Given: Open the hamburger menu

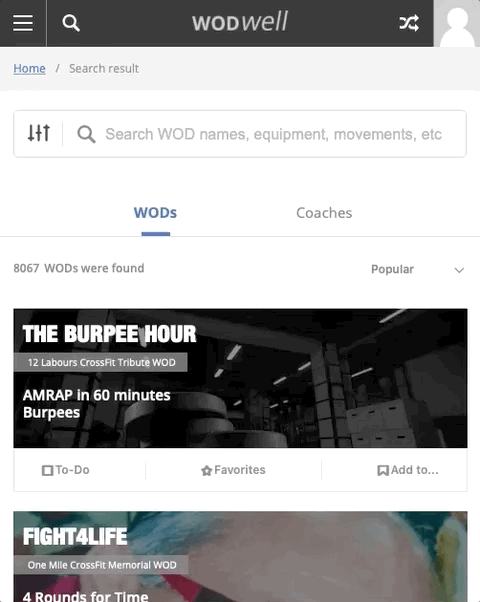Looking at the screenshot, I should (23, 23).
